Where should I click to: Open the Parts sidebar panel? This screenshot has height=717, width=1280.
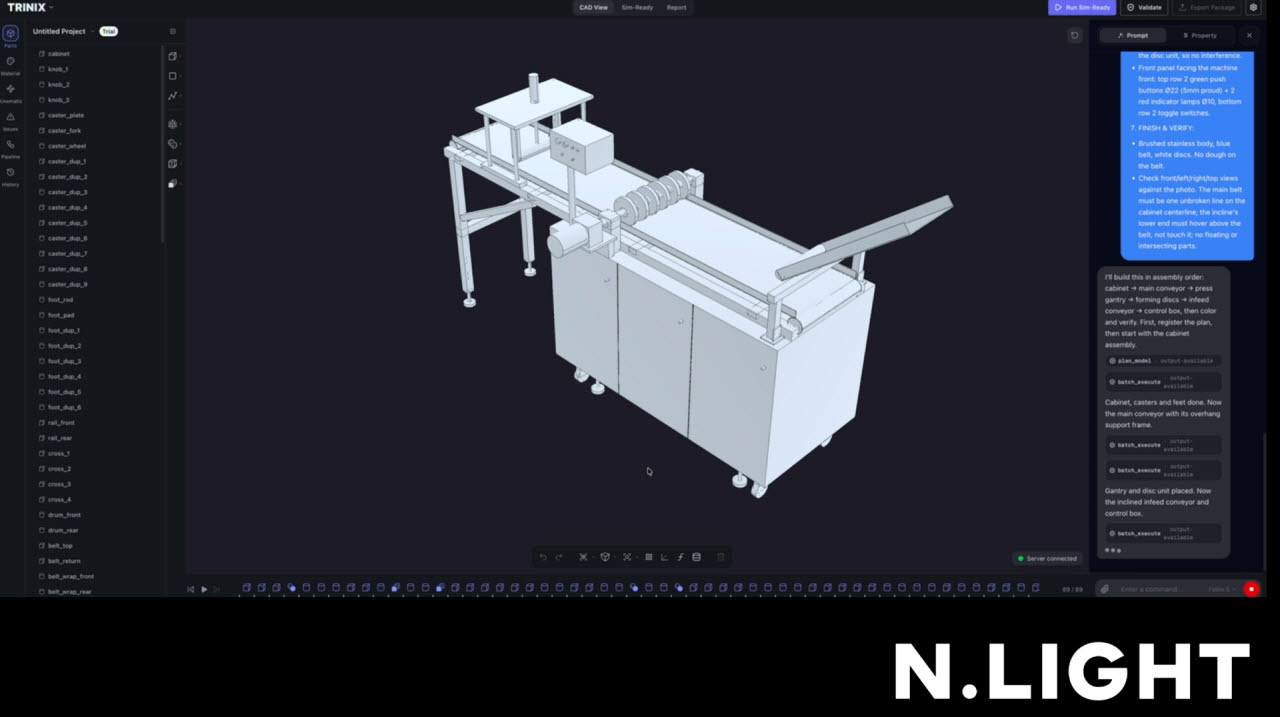click(10, 36)
